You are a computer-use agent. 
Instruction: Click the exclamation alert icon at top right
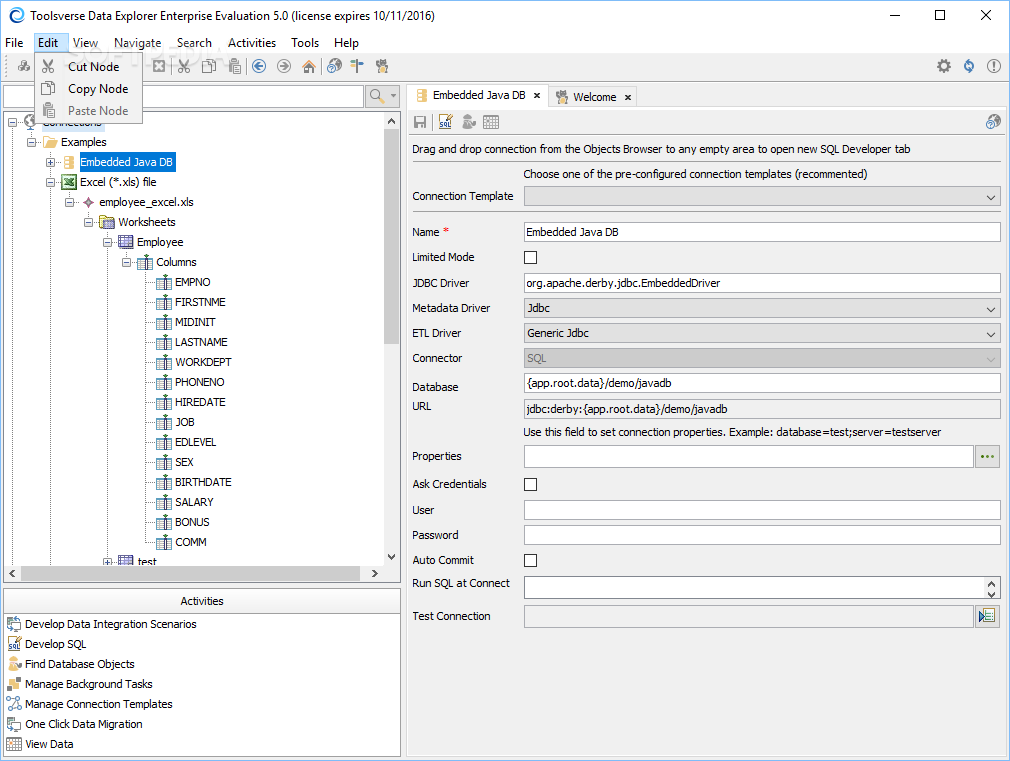(994, 66)
